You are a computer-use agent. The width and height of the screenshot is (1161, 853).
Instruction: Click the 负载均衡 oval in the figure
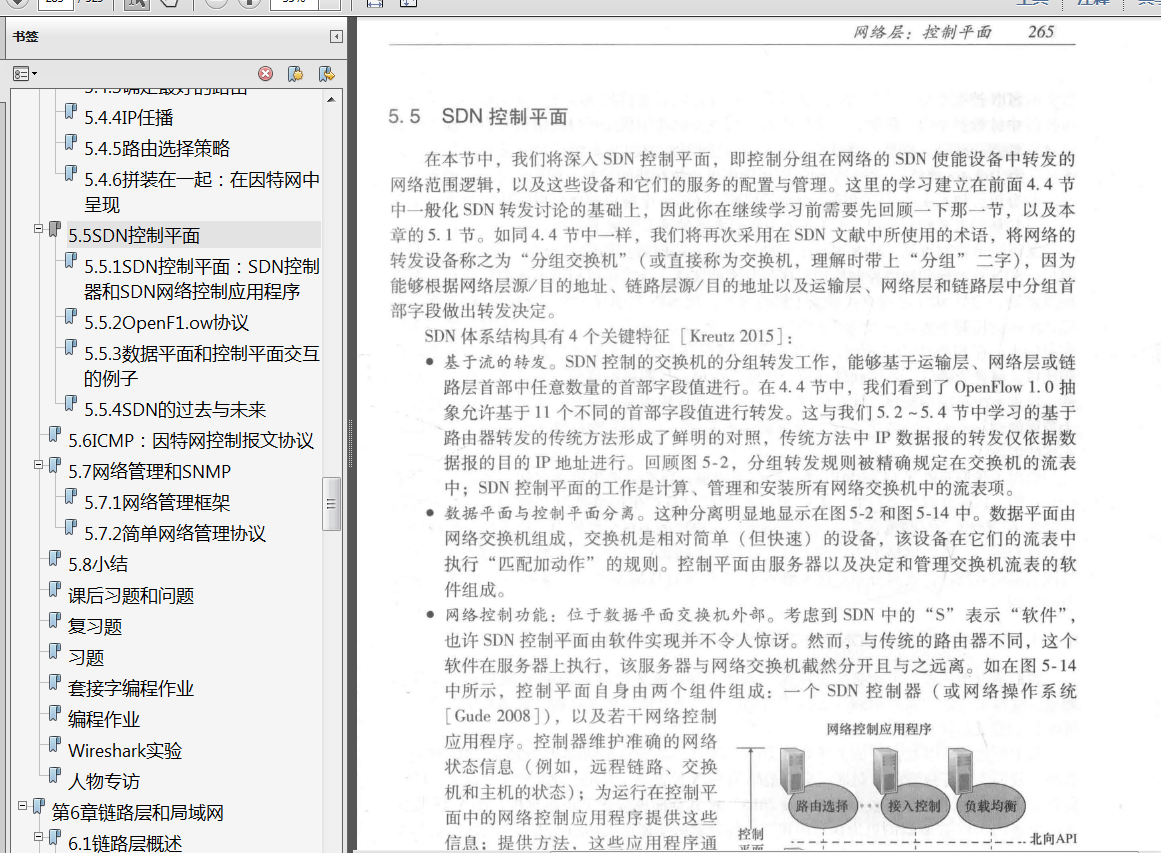[991, 806]
